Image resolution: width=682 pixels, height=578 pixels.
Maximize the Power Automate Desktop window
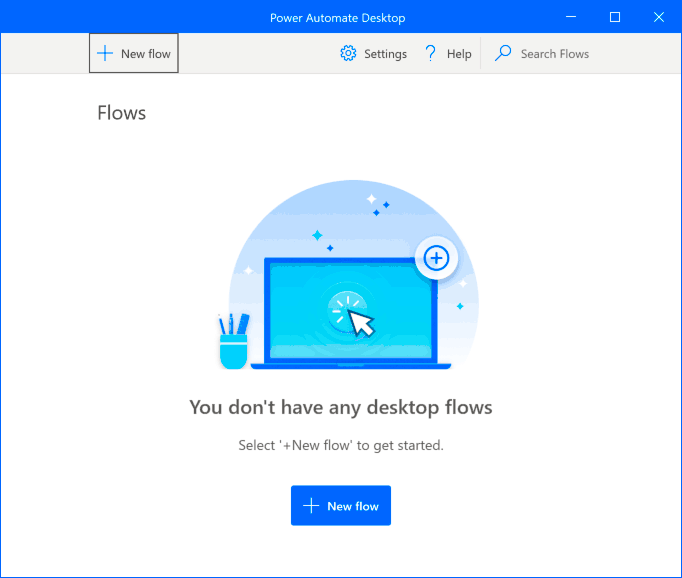(615, 17)
